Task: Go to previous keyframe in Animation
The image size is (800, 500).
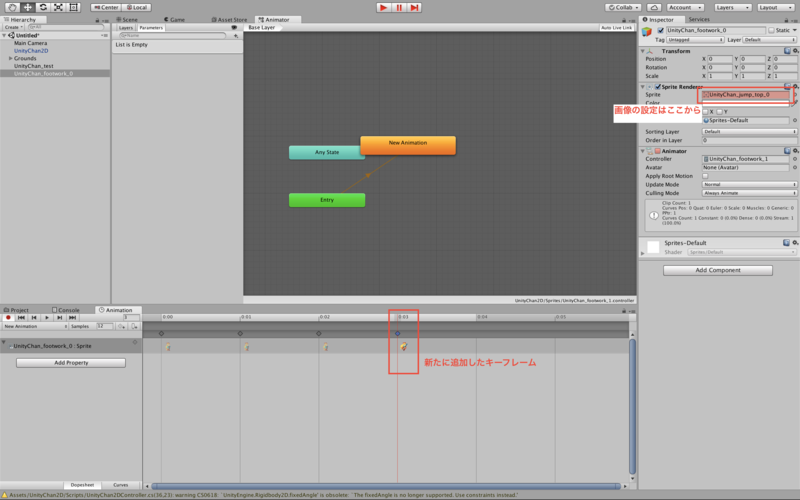Action: click(x=34, y=317)
